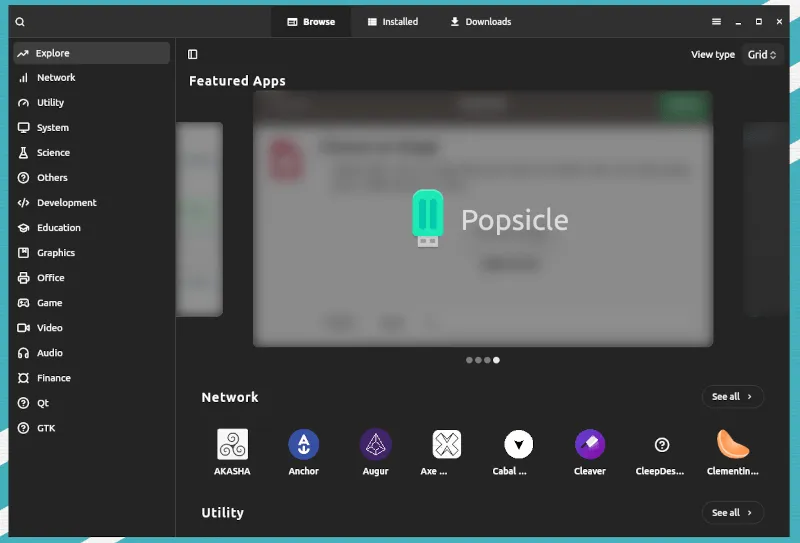Click See all for Utility

point(733,513)
